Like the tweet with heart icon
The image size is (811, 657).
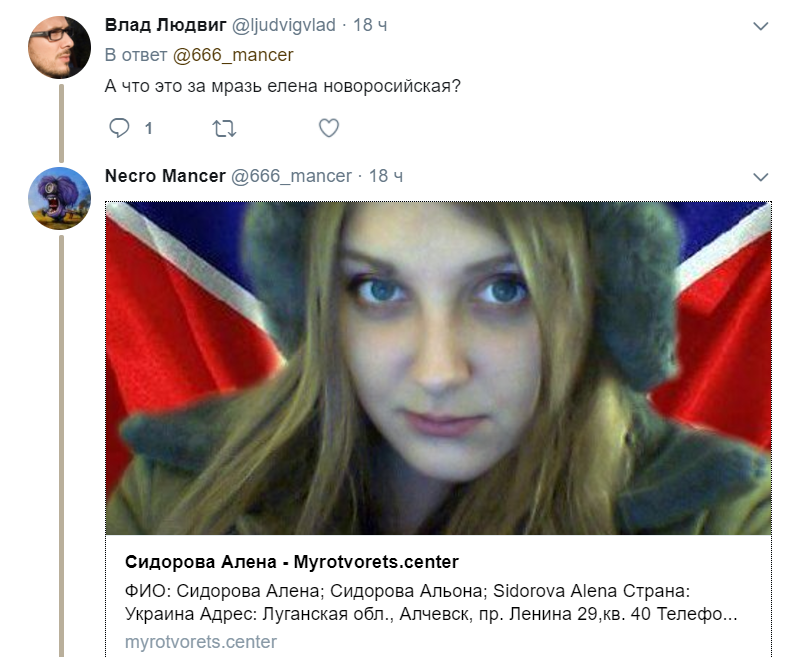(329, 128)
